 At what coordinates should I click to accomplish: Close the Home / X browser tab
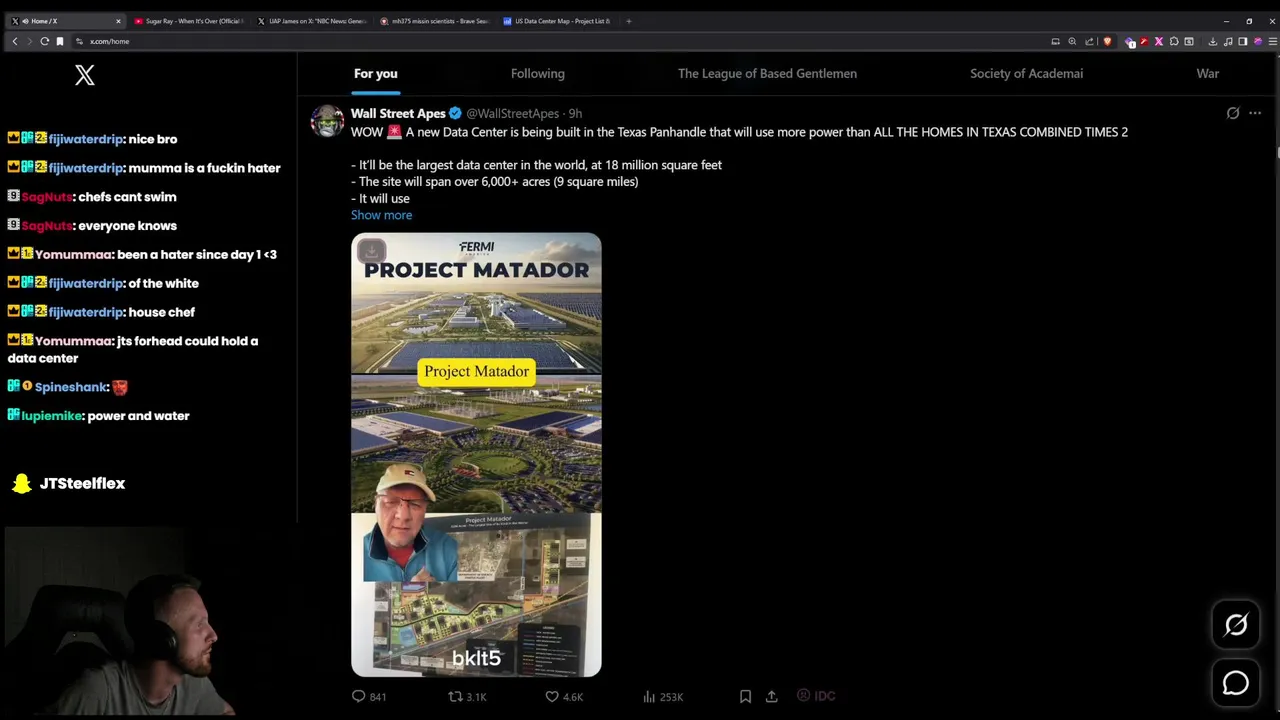coord(118,21)
